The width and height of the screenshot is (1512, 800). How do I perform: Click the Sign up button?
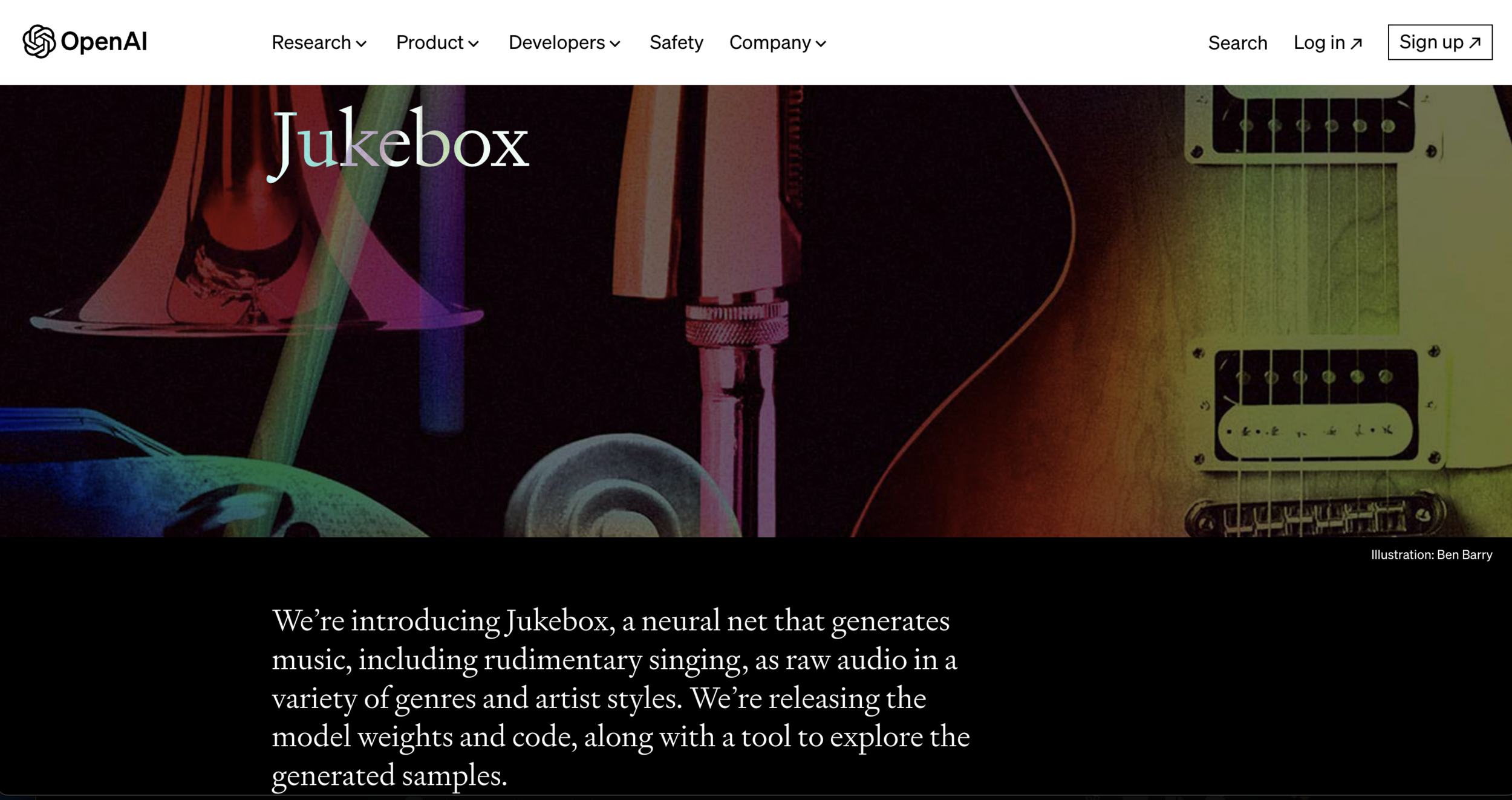pyautogui.click(x=1440, y=42)
